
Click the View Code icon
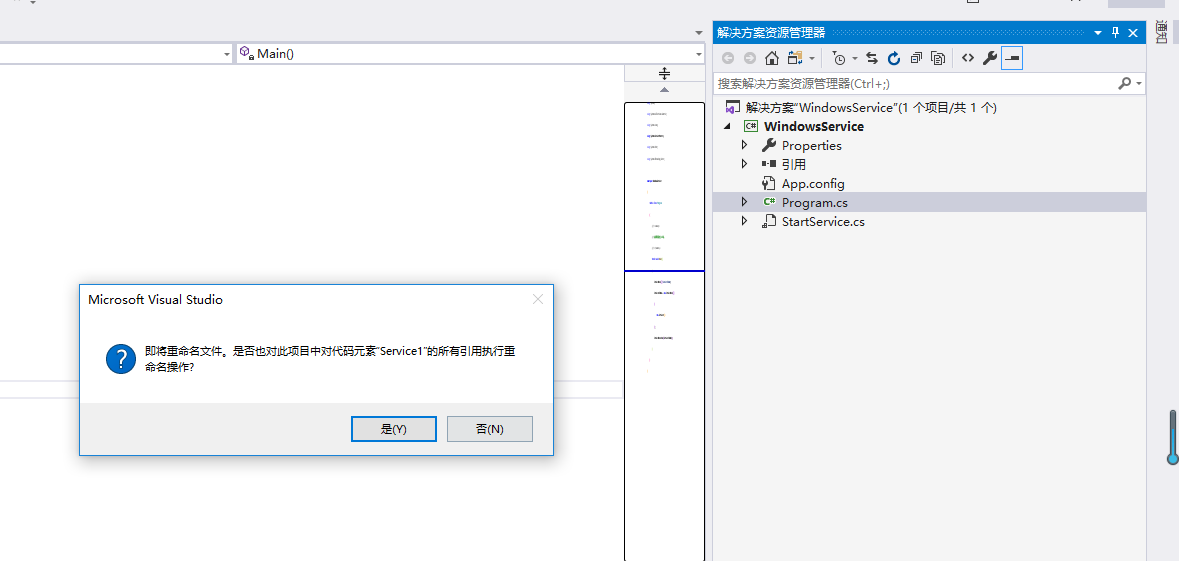tap(968, 58)
